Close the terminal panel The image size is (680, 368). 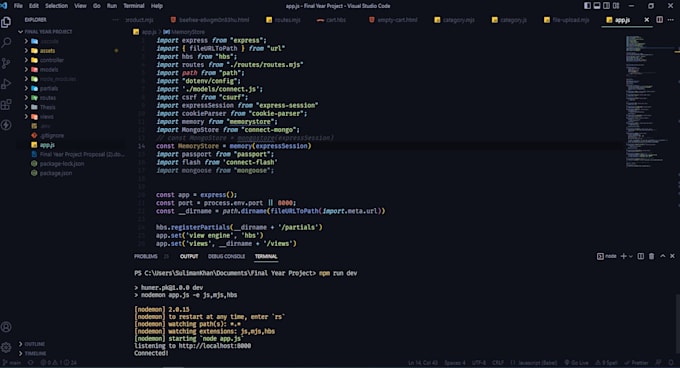pos(672,256)
